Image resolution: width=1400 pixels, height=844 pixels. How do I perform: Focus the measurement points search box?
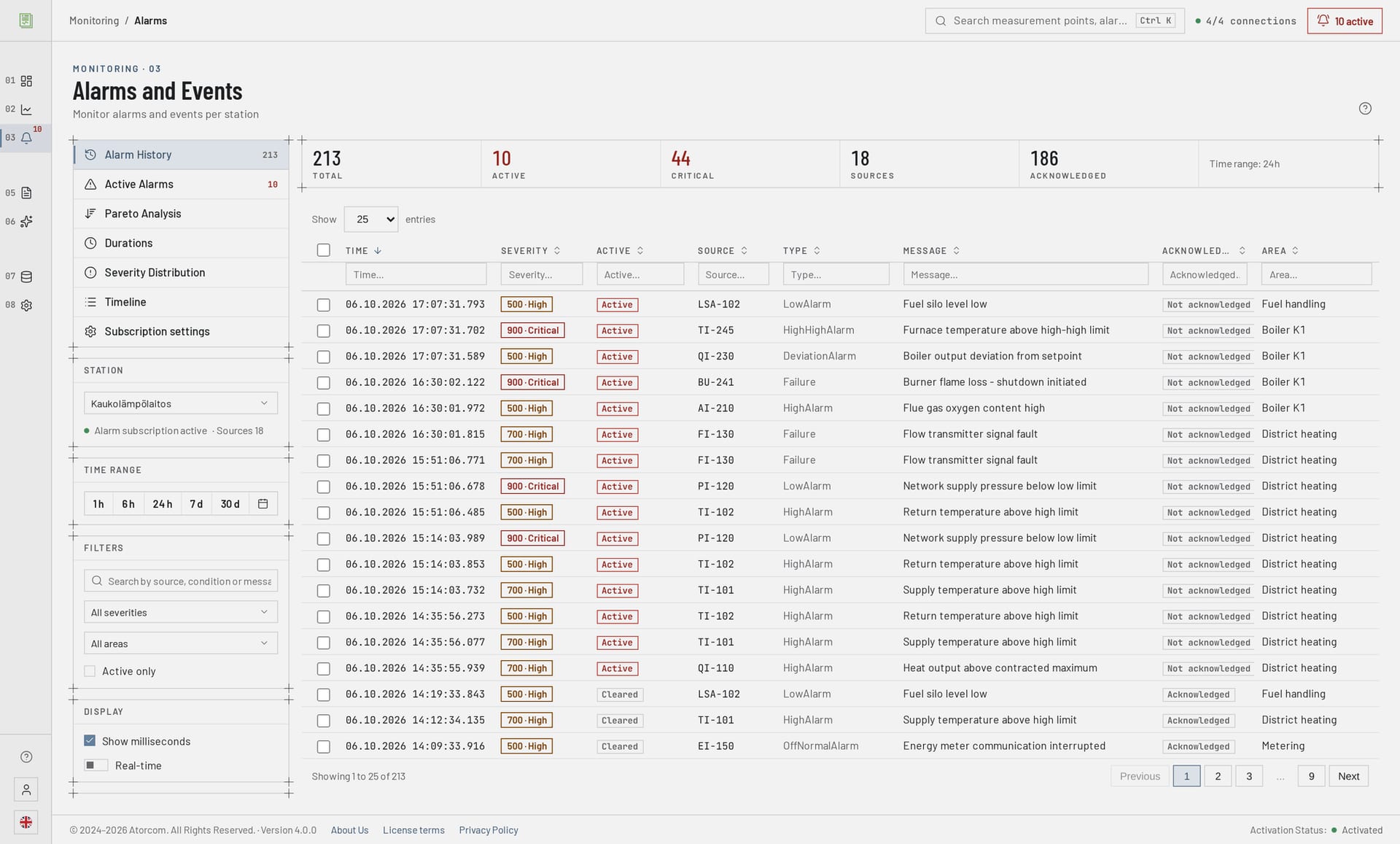pos(1054,21)
